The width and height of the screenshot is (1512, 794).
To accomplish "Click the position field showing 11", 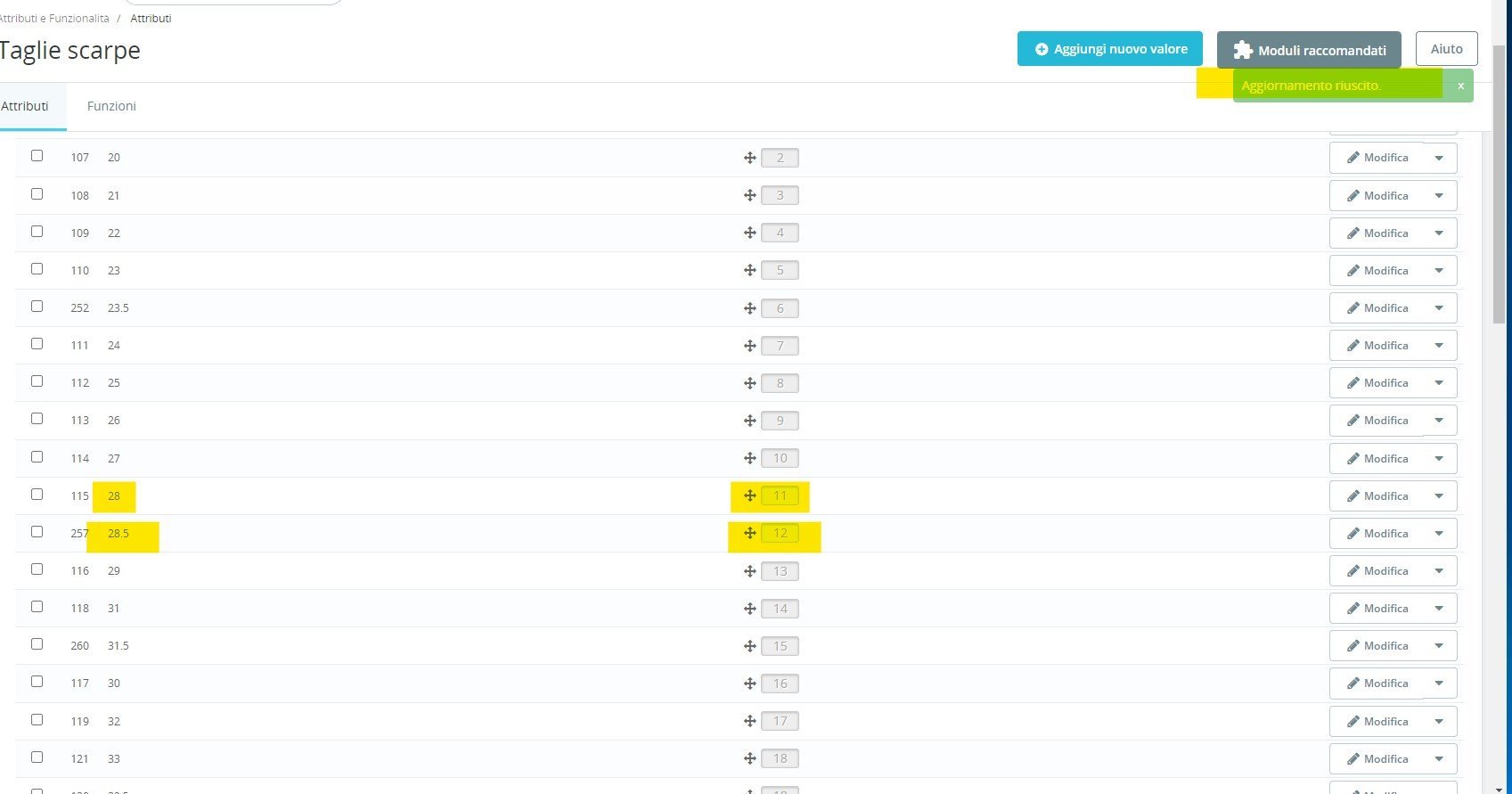I will pyautogui.click(x=781, y=496).
